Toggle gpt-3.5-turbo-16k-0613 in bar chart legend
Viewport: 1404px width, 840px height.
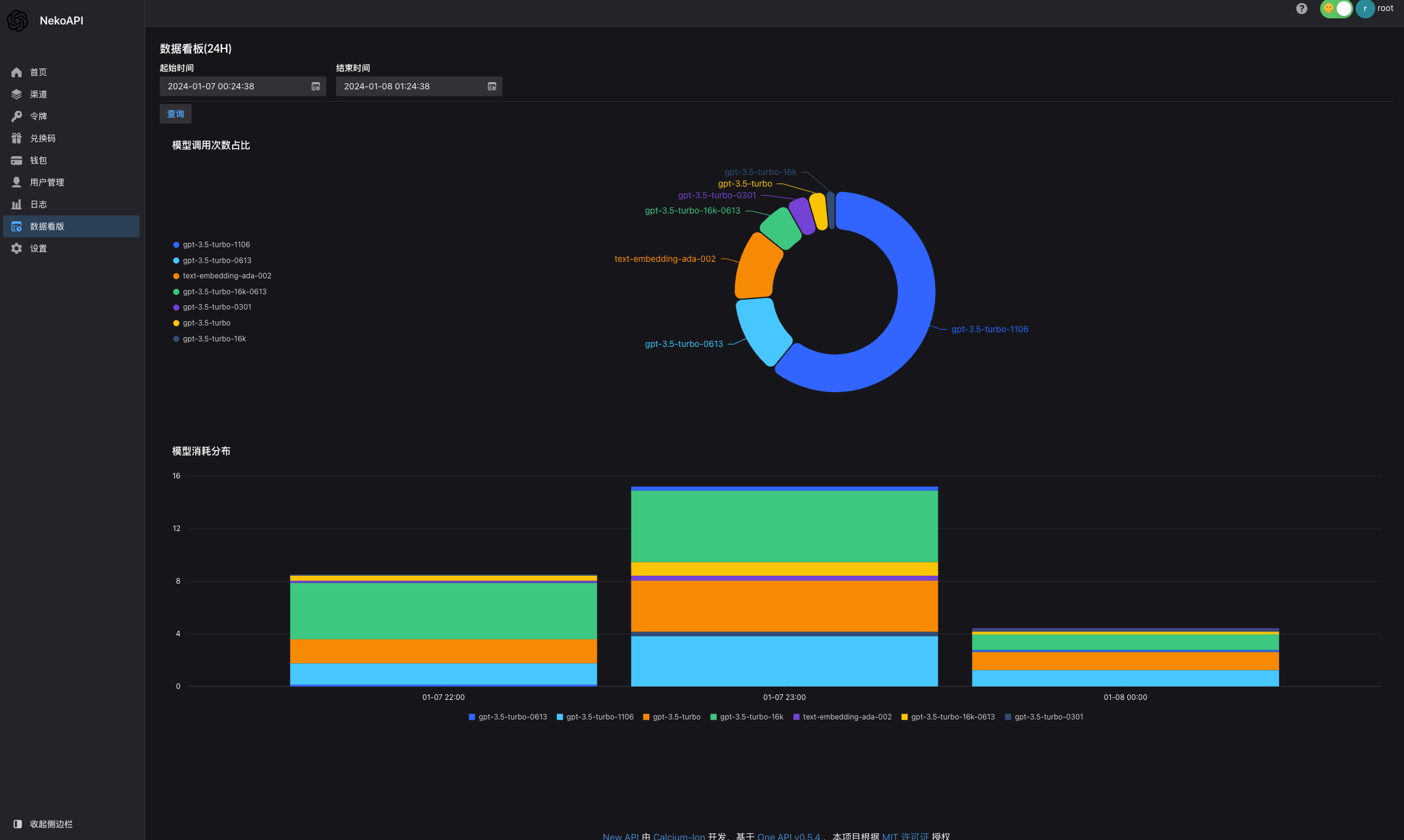(948, 717)
